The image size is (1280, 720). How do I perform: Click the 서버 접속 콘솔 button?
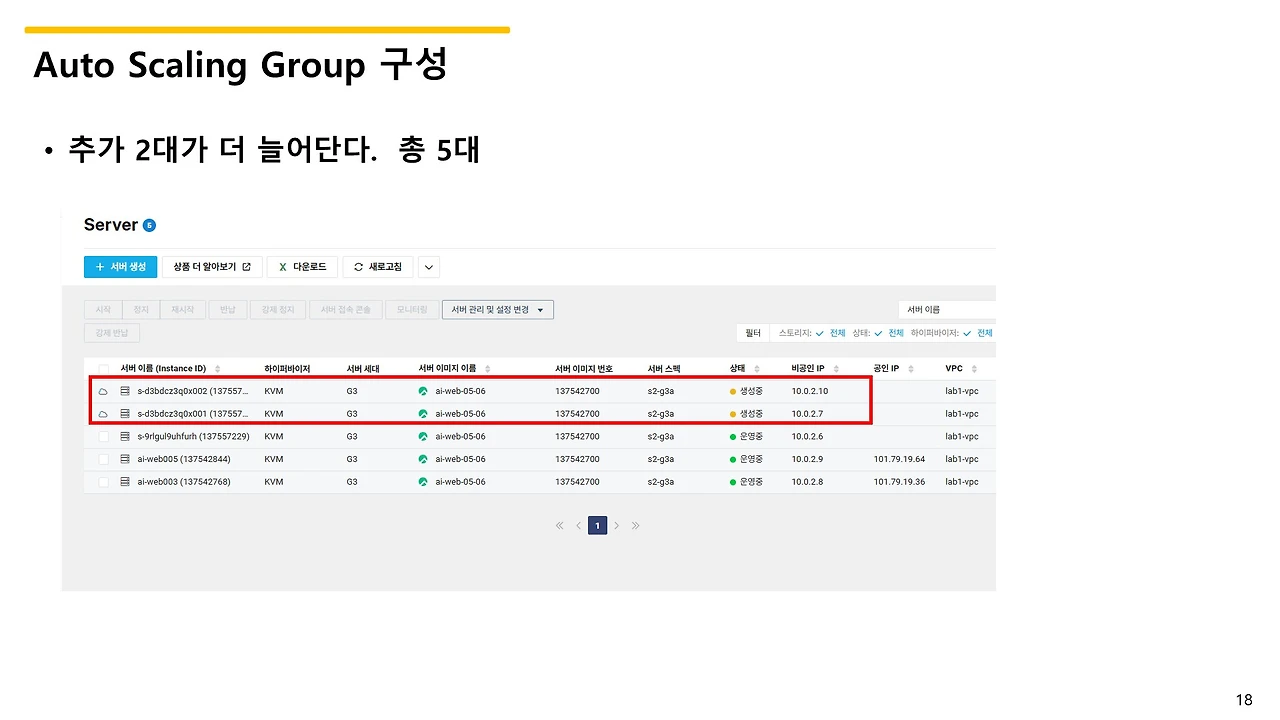point(345,310)
